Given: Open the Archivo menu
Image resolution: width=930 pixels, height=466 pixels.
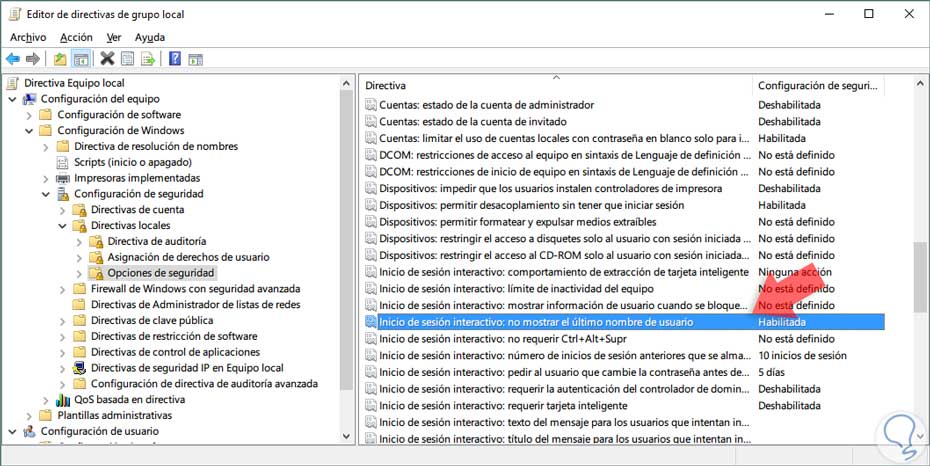Looking at the screenshot, I should (x=28, y=37).
